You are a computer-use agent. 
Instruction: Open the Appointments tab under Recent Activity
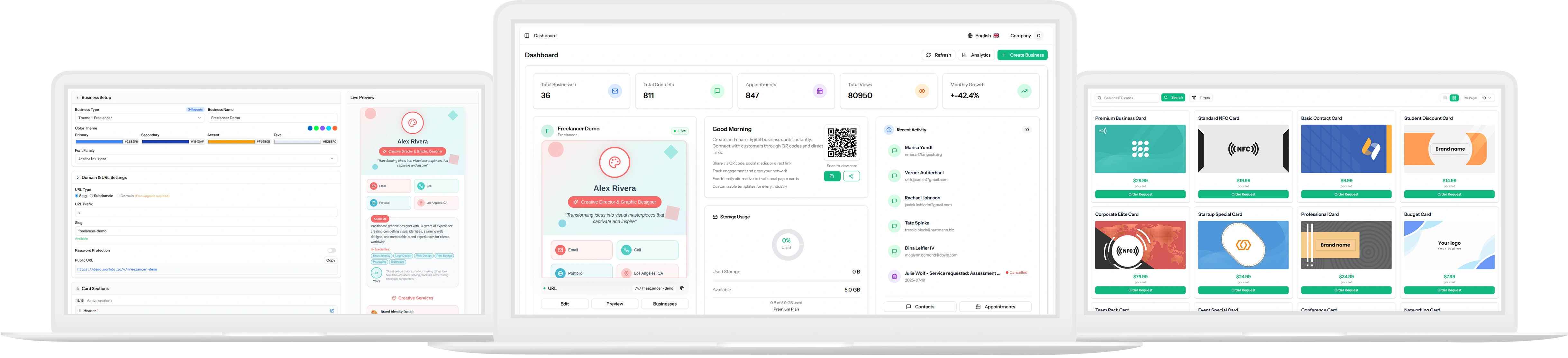pyautogui.click(x=995, y=307)
